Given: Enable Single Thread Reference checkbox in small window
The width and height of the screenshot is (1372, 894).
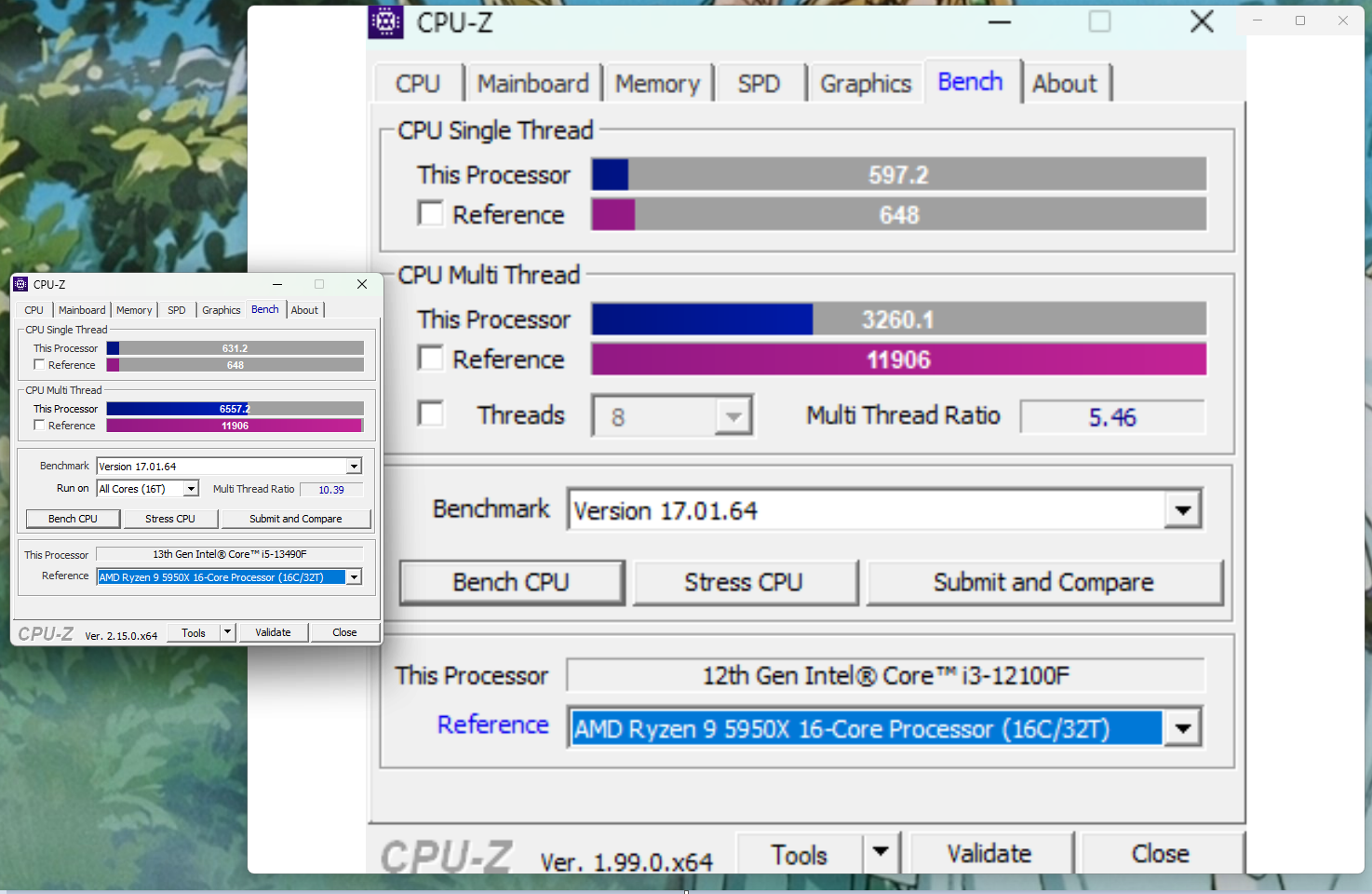Looking at the screenshot, I should click(39, 365).
